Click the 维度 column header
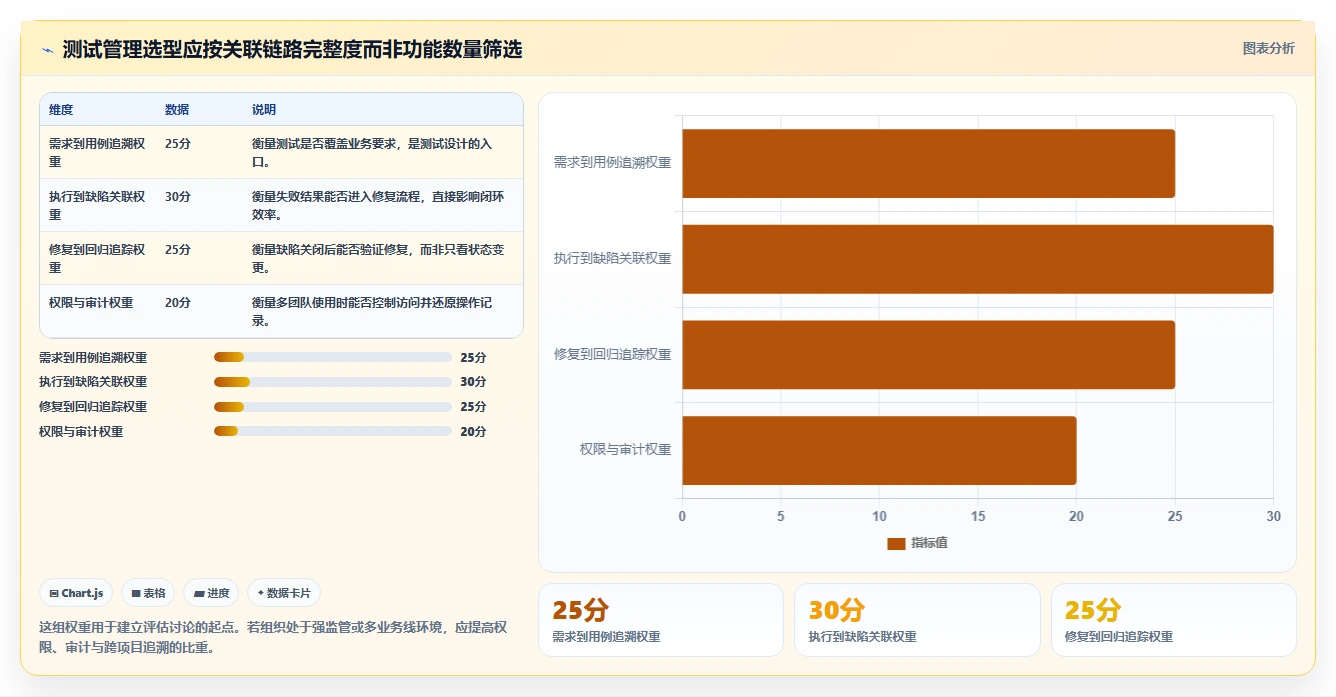This screenshot has height=697, width=1336. (x=61, y=110)
